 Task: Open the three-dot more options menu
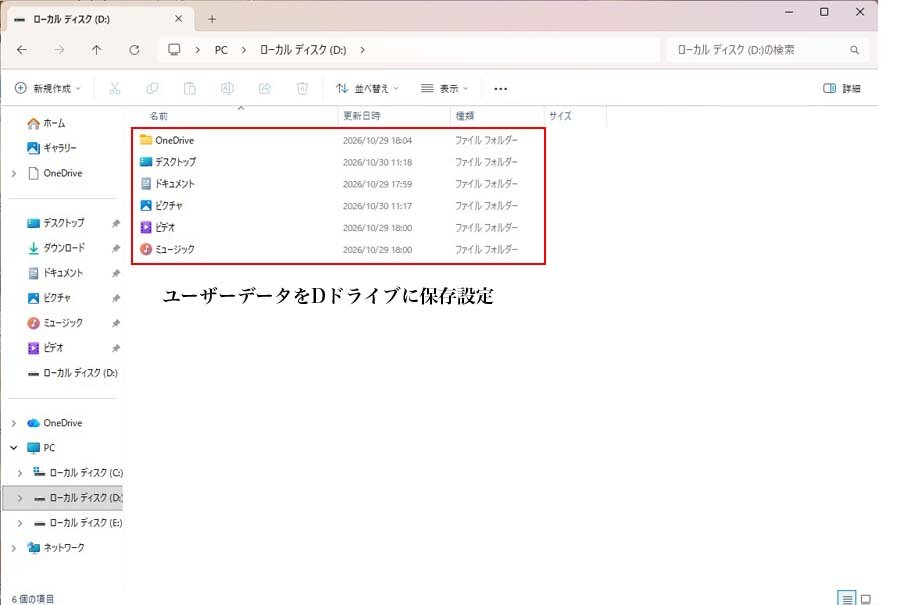(501, 88)
